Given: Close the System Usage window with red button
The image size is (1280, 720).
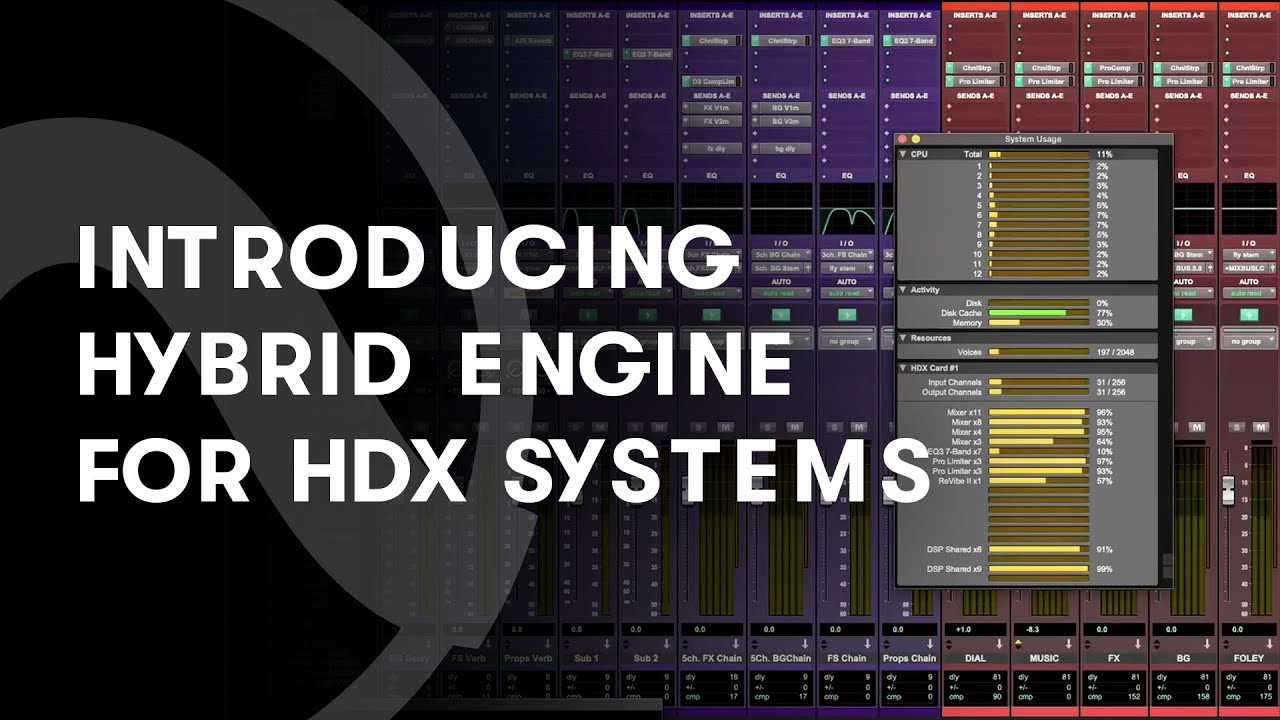Looking at the screenshot, I should [x=901, y=139].
